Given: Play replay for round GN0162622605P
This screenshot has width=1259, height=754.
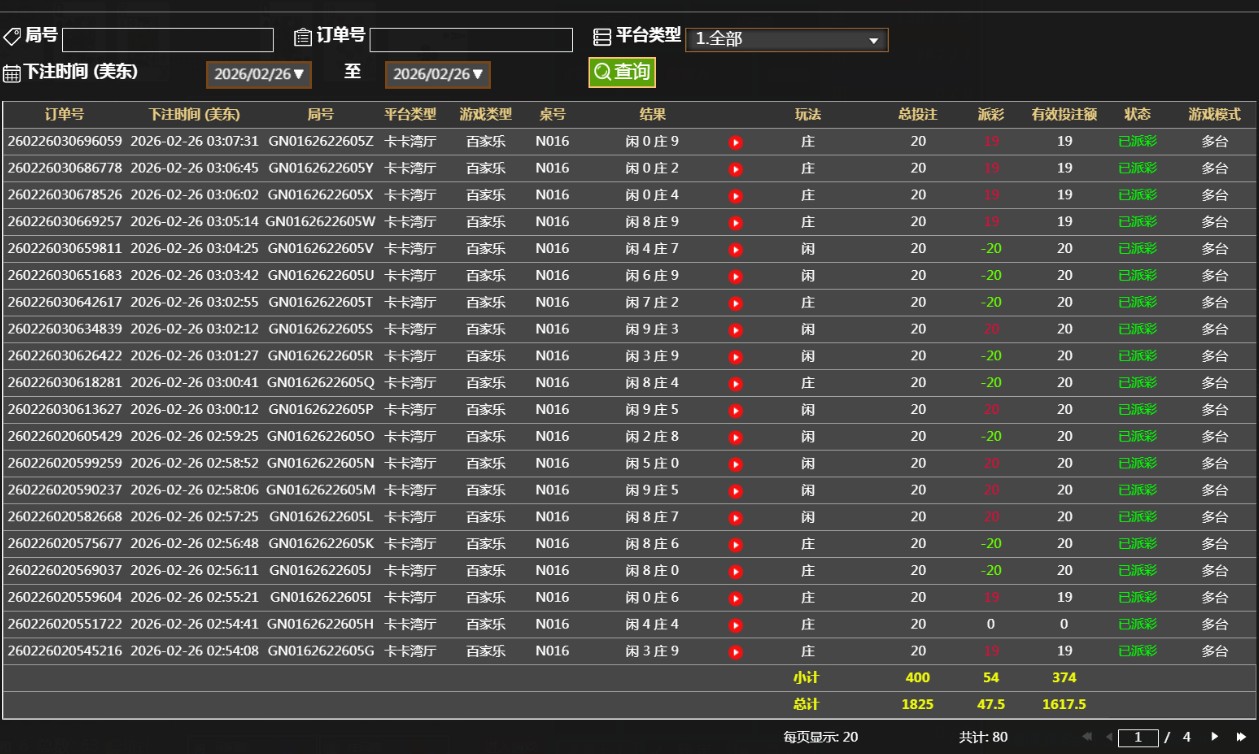Looking at the screenshot, I should [736, 411].
